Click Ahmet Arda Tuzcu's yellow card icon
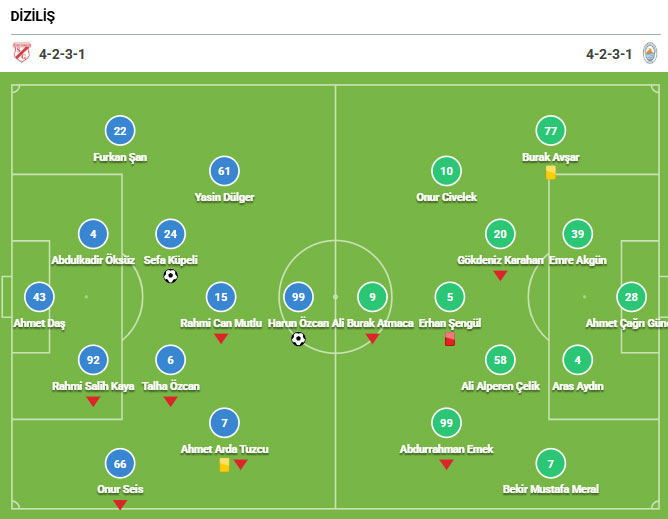 coord(224,465)
